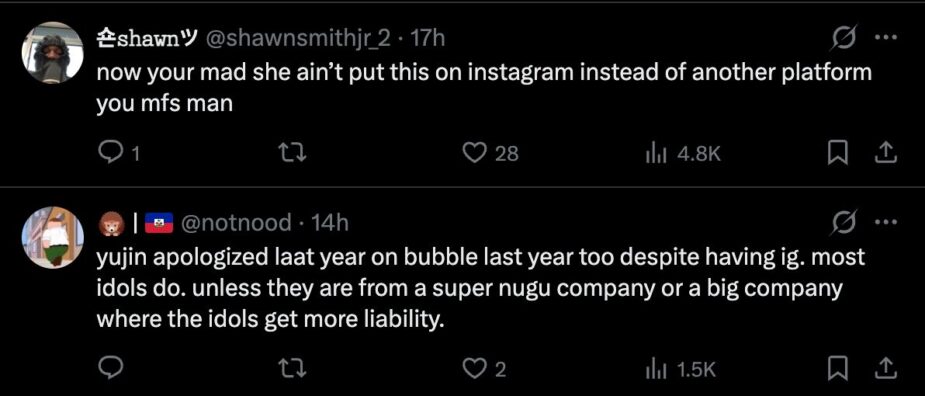Screen dimensions: 925x396
Task: Open @shawnsmithjr_2 profile handle
Action: click(297, 39)
